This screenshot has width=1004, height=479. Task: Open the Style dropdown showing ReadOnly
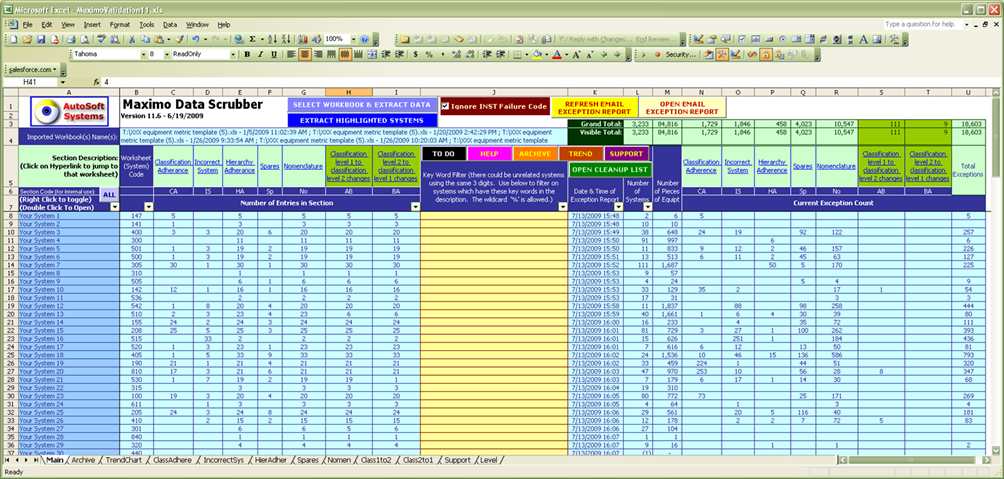click(x=232, y=54)
